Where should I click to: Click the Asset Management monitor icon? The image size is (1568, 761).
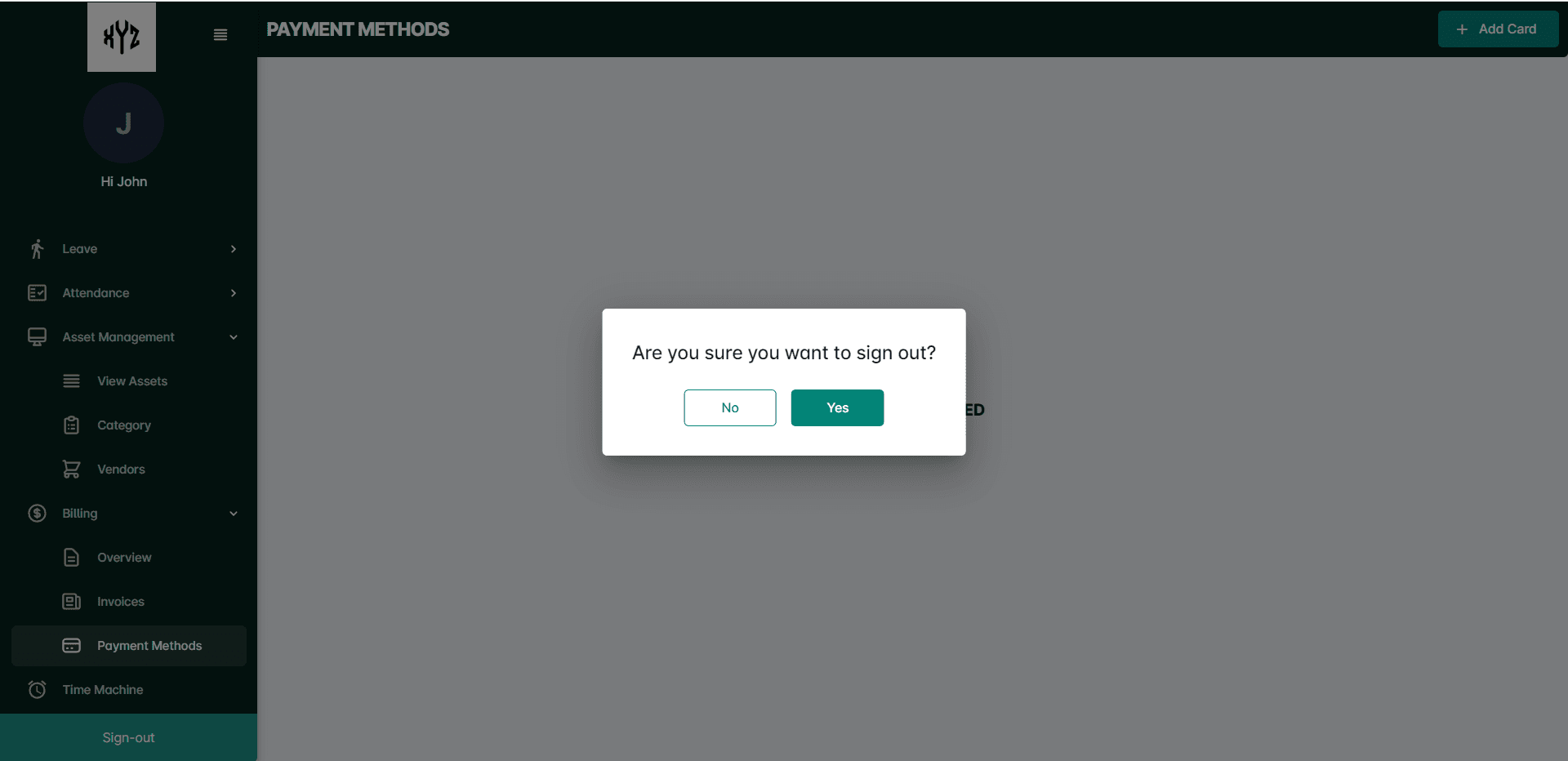(x=37, y=337)
